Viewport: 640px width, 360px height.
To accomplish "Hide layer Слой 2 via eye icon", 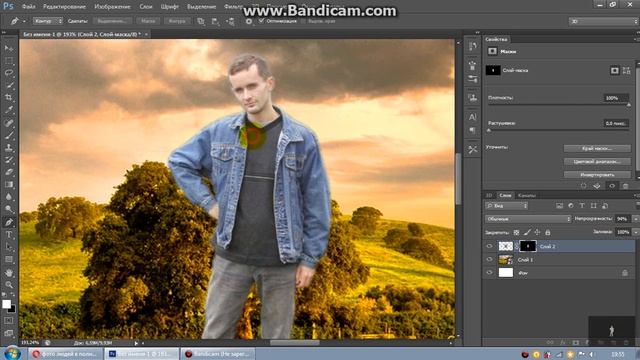I will click(x=489, y=246).
